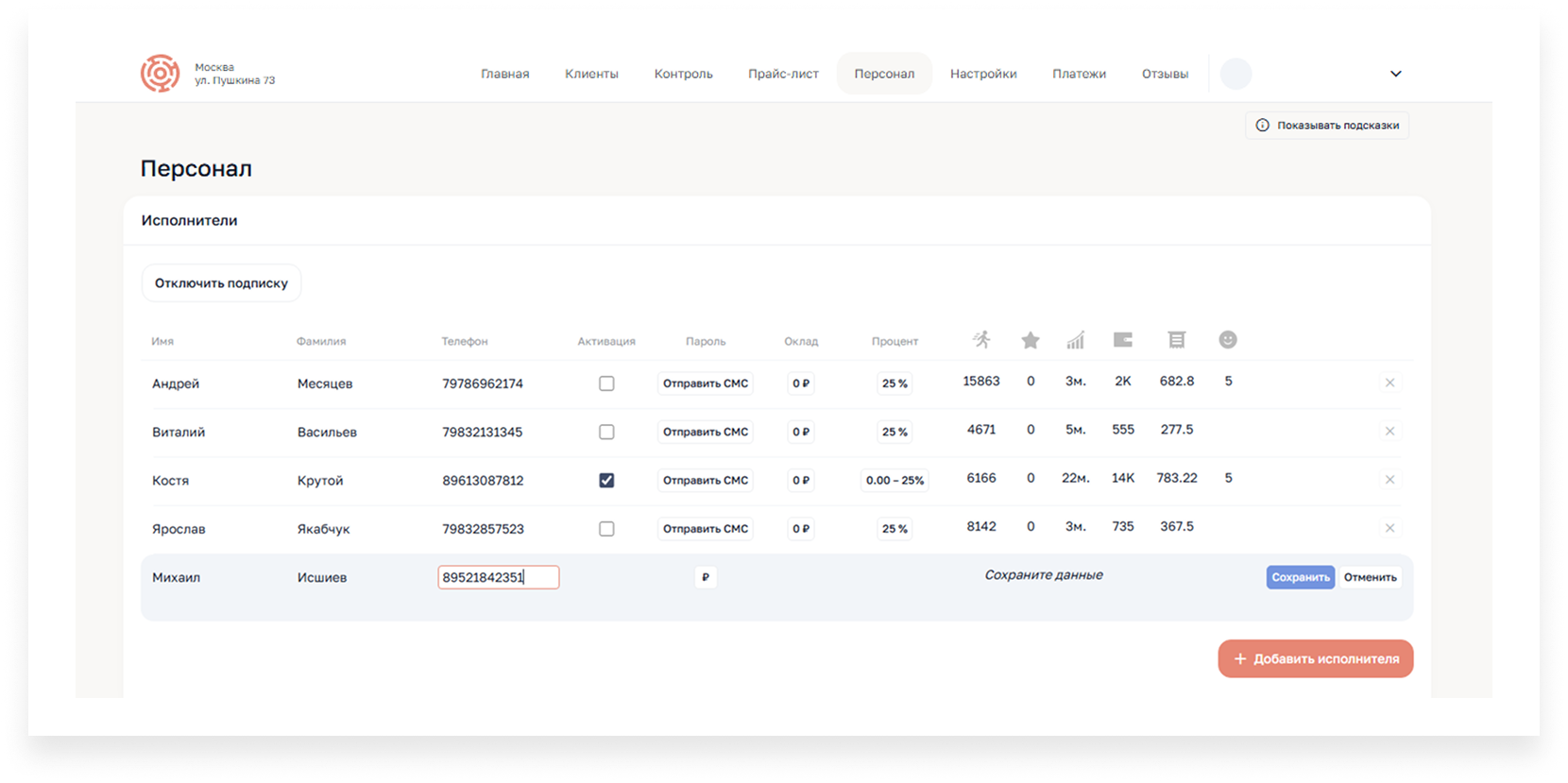Enable activation for Виталий Васильев
1568x783 pixels.
[606, 432]
